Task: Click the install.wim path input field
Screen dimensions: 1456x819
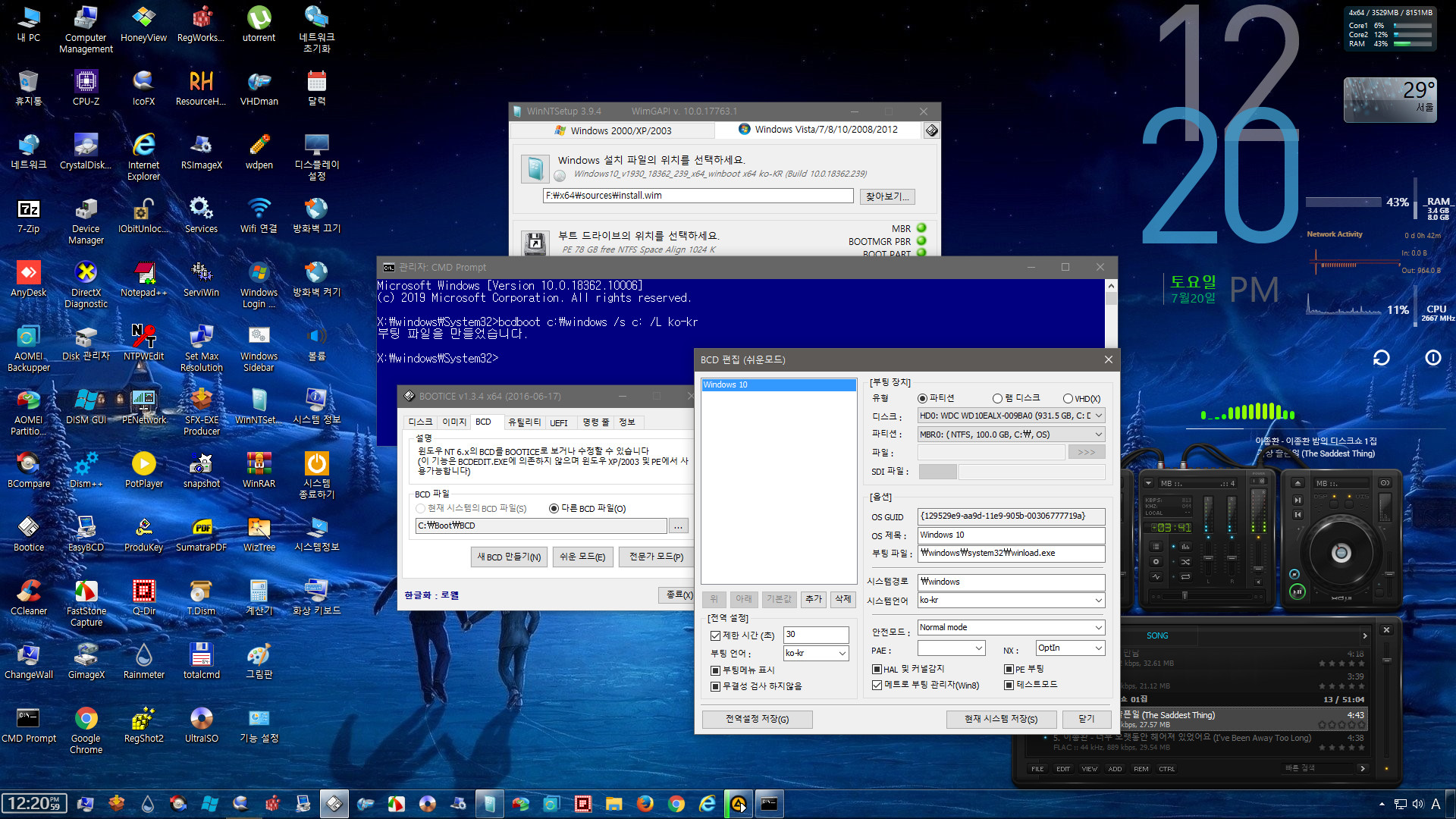Action: click(698, 196)
